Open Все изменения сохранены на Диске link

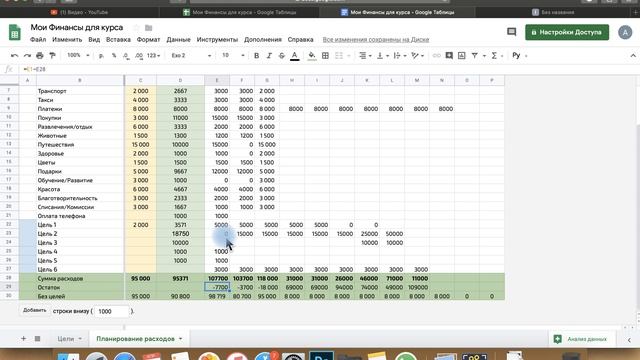coord(376,40)
